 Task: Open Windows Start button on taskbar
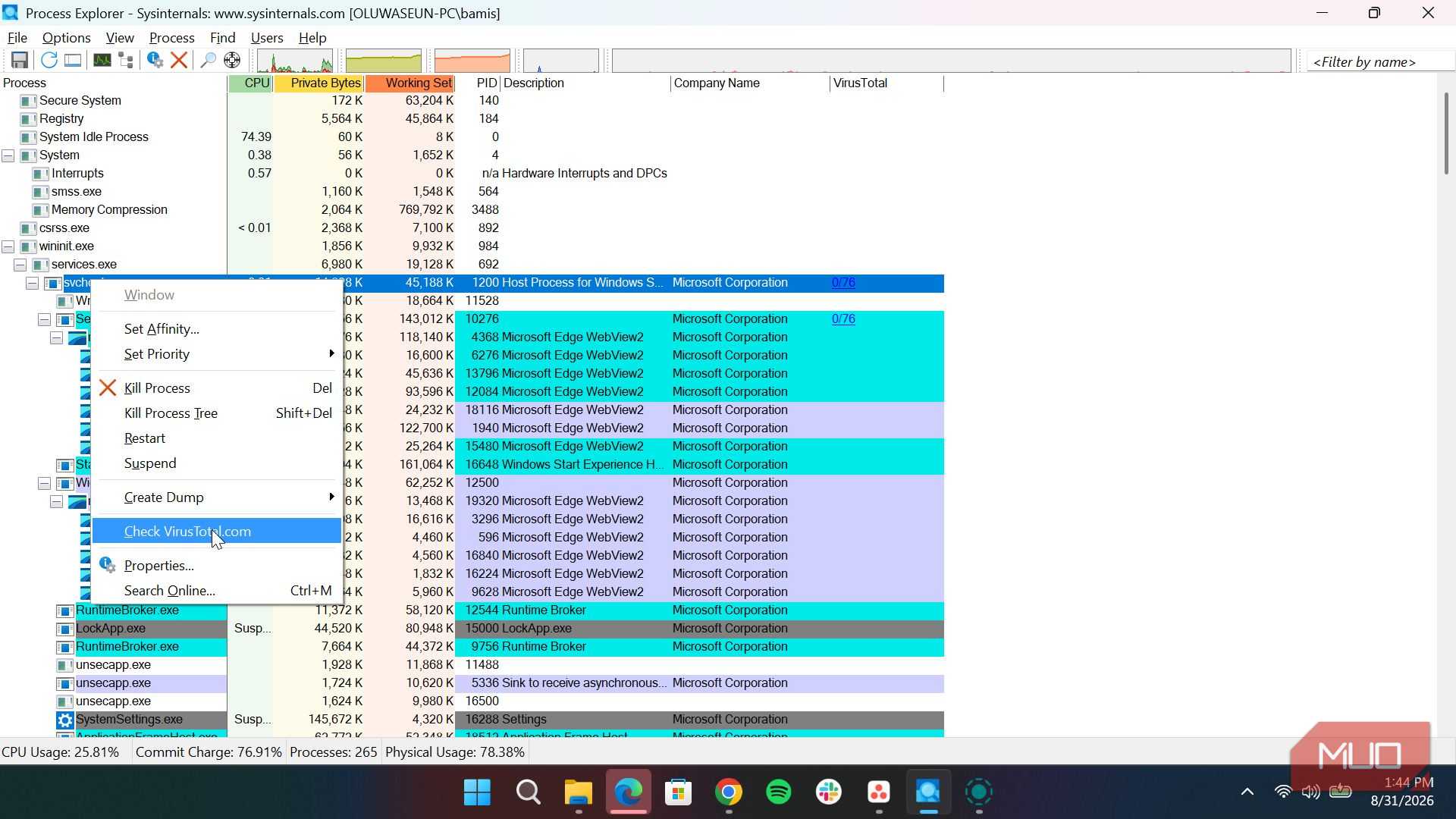[478, 792]
